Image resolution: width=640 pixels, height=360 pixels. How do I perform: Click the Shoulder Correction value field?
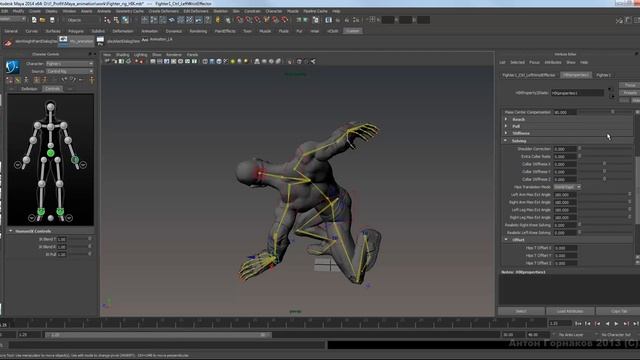(565, 149)
